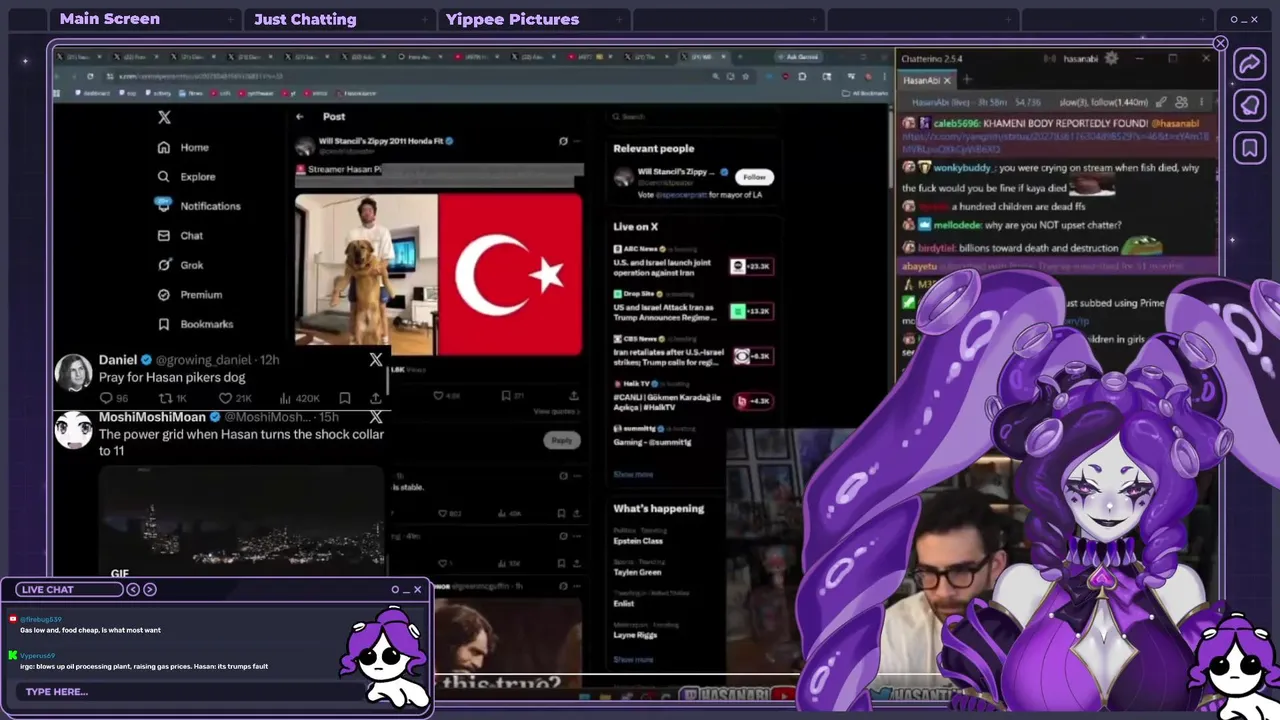This screenshot has height=720, width=1280.
Task: Open Bookmarks in the X sidebar
Action: (195, 323)
